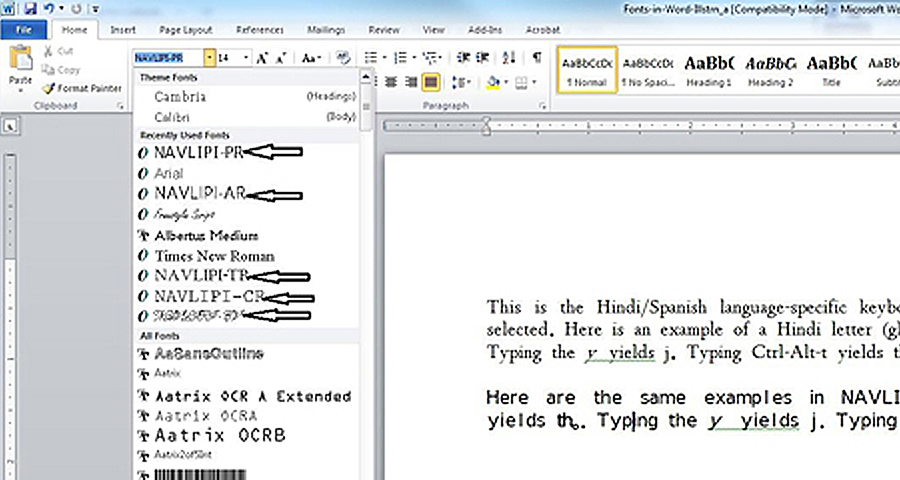The height and width of the screenshot is (480, 900).
Task: Apply the Heading 1 style
Action: coord(709,70)
